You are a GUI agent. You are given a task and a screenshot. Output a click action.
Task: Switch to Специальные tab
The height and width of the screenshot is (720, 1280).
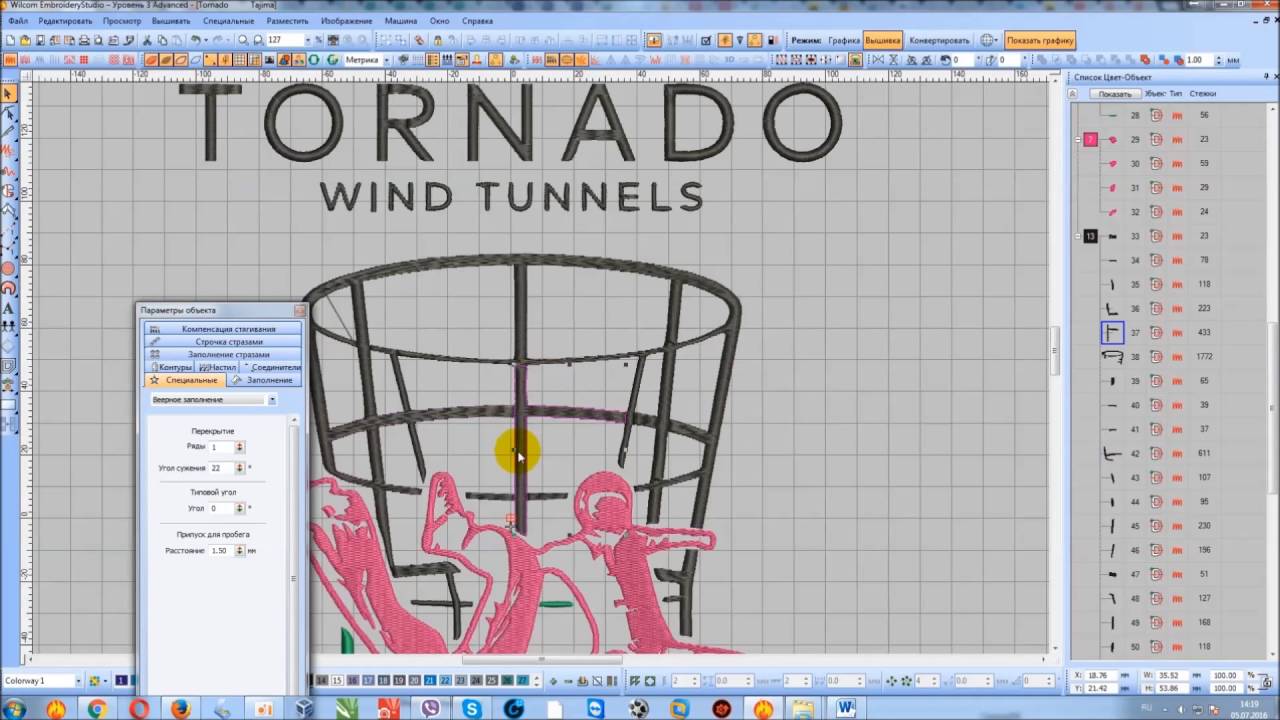[x=184, y=380]
